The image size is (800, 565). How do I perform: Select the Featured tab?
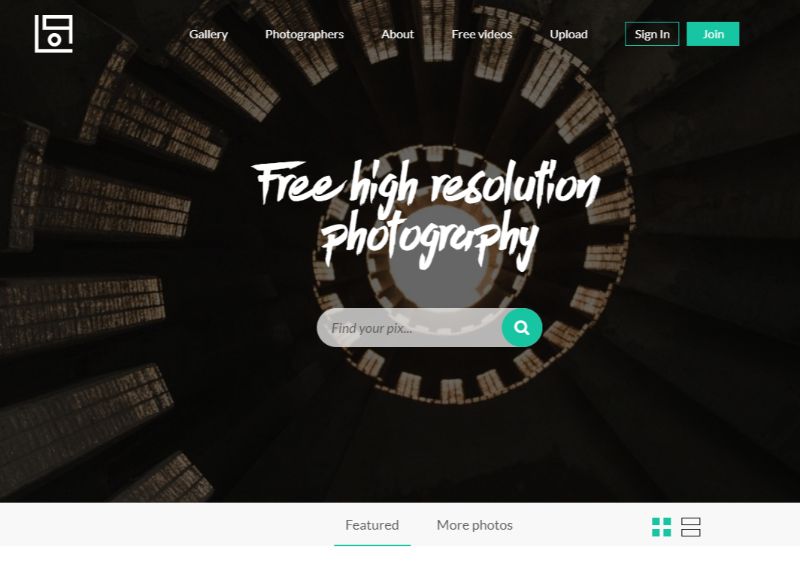(x=372, y=525)
